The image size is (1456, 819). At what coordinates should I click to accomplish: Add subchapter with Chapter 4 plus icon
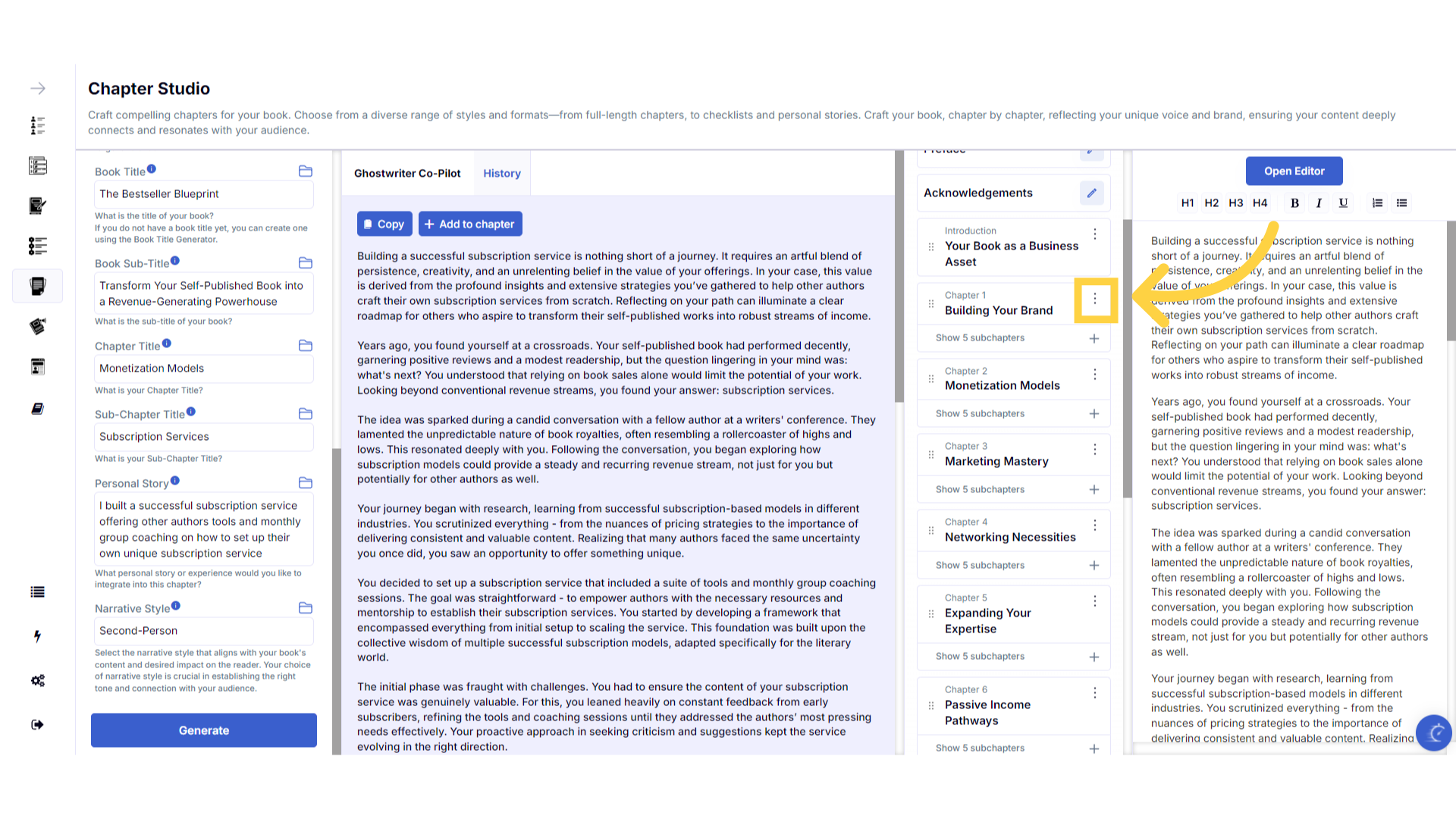click(x=1094, y=565)
